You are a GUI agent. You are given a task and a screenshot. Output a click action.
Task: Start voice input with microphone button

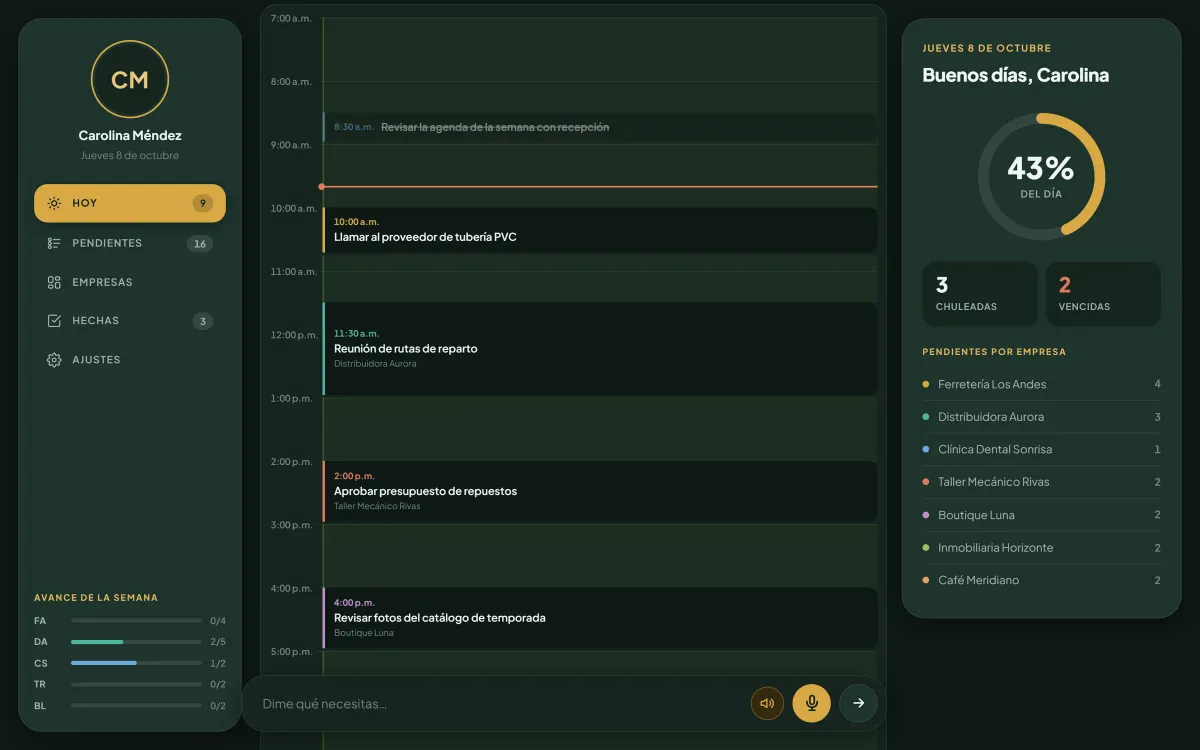[811, 703]
